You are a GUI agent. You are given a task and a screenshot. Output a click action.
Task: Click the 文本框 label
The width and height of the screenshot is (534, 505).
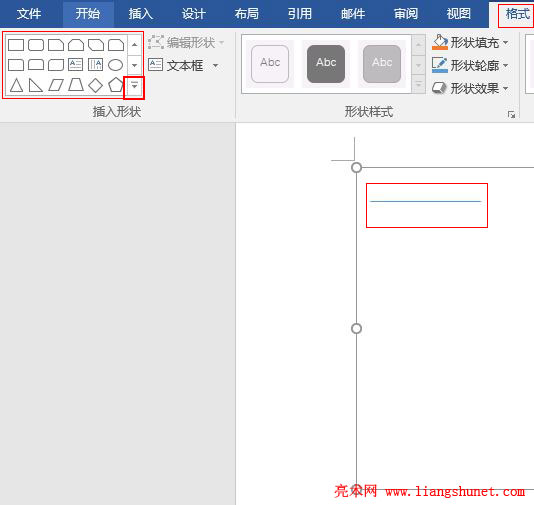pos(185,65)
